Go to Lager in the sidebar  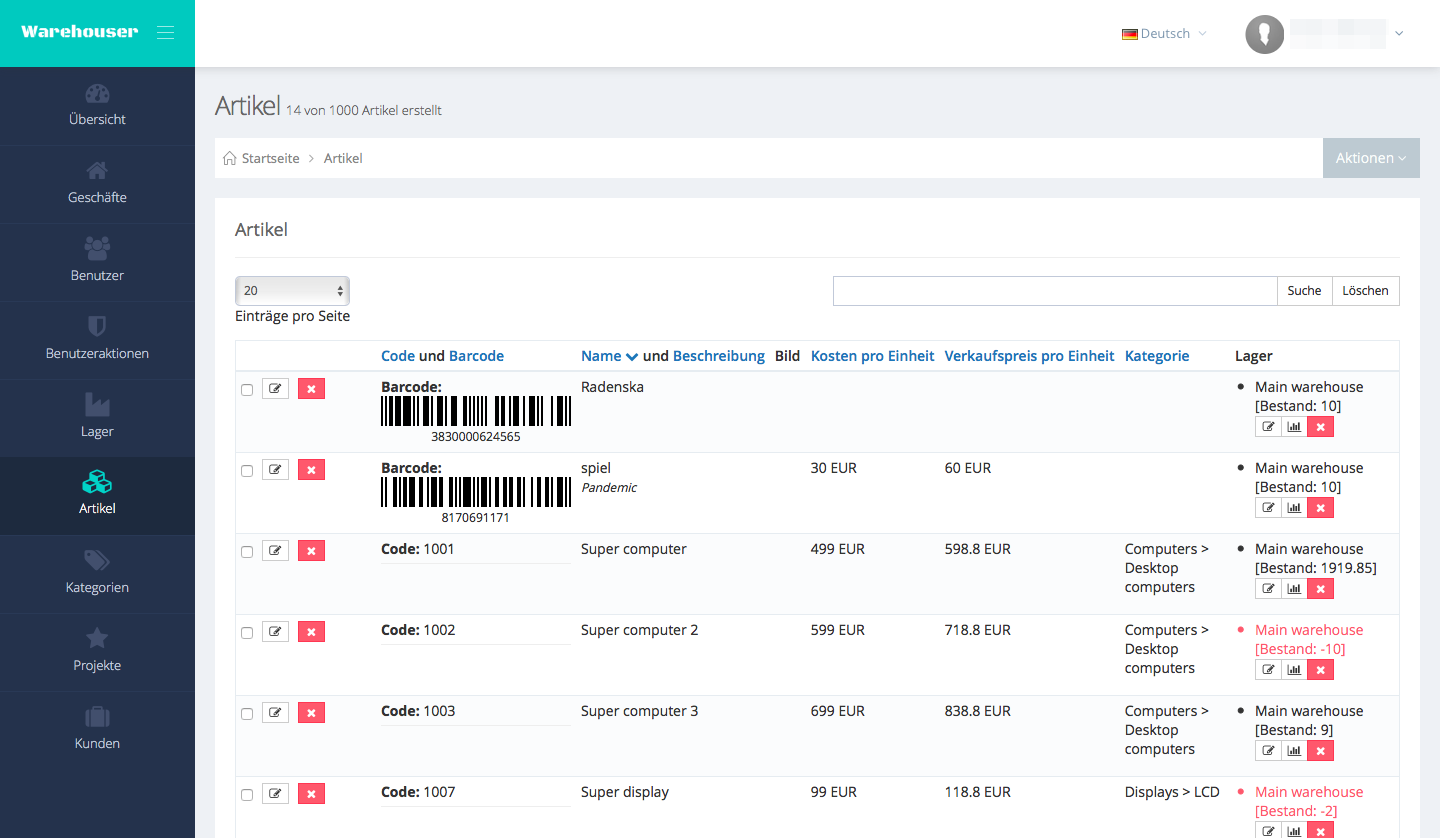[x=97, y=417]
